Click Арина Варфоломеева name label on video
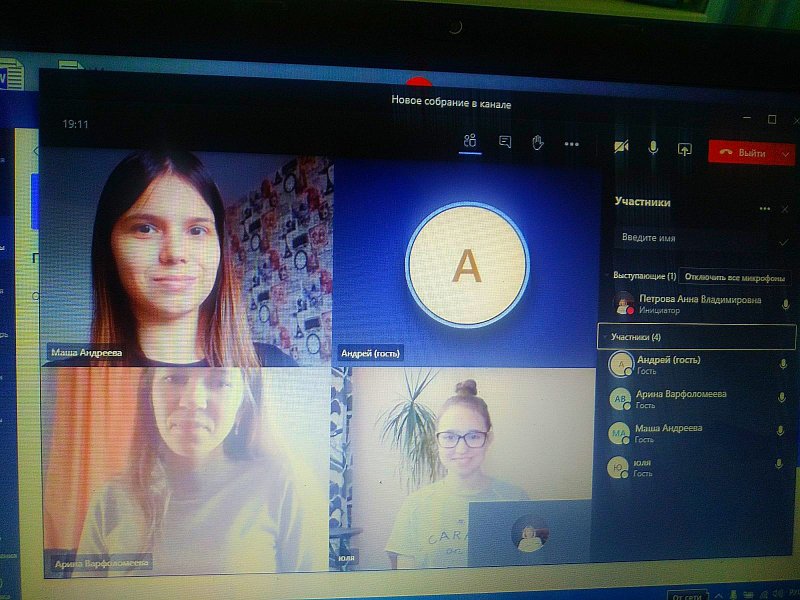 click(101, 563)
